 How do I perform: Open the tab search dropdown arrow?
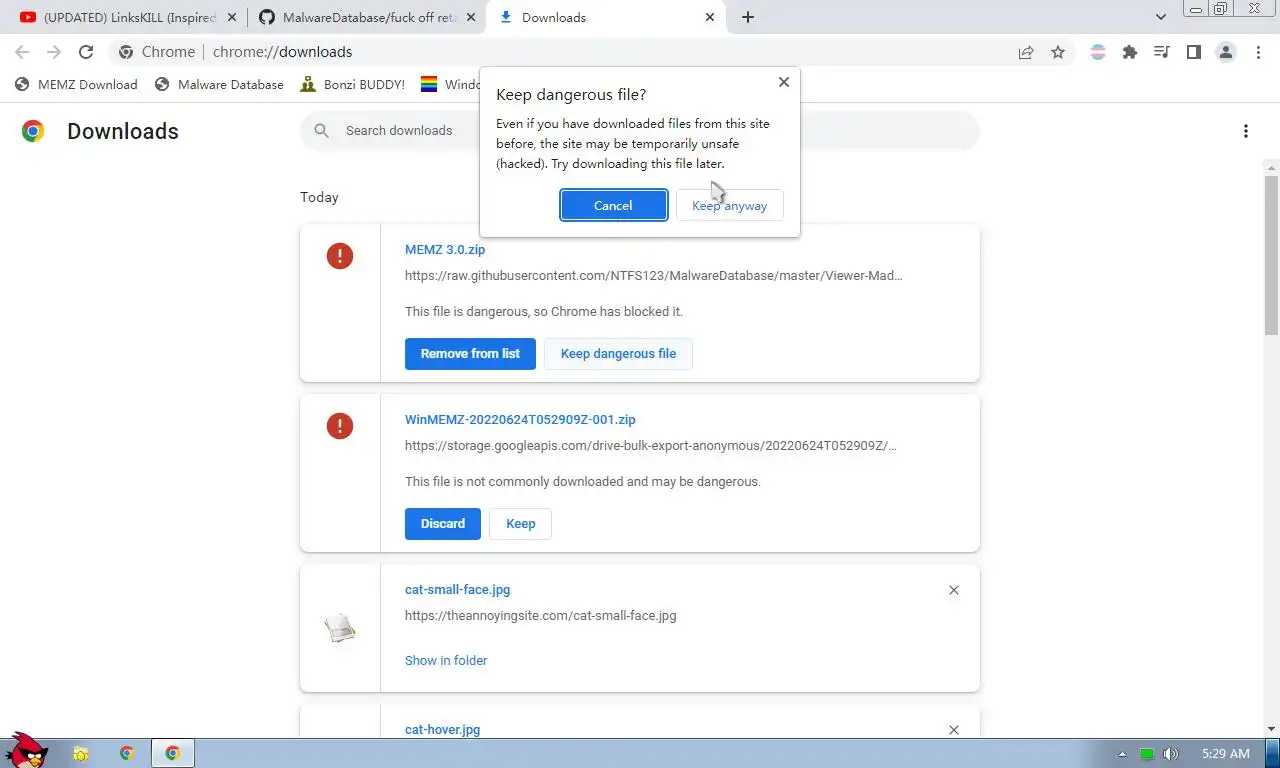click(x=1161, y=17)
